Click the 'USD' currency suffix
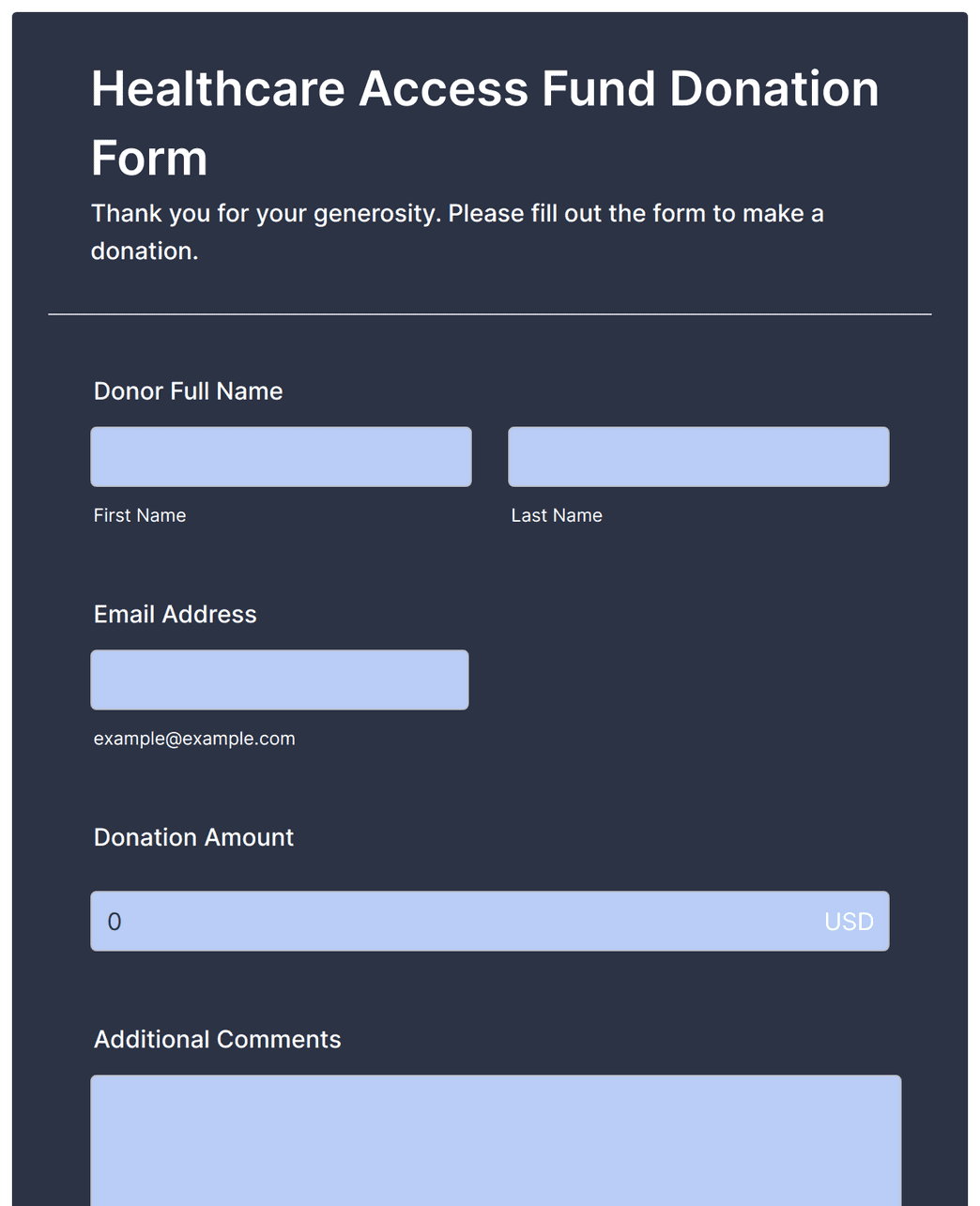The image size is (980, 1206). 849,922
